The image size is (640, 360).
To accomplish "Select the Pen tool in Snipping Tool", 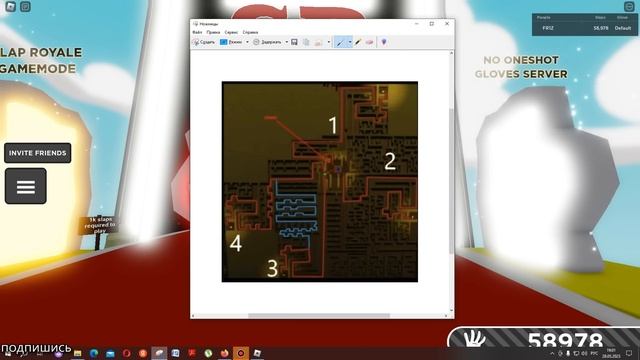I will tap(340, 42).
